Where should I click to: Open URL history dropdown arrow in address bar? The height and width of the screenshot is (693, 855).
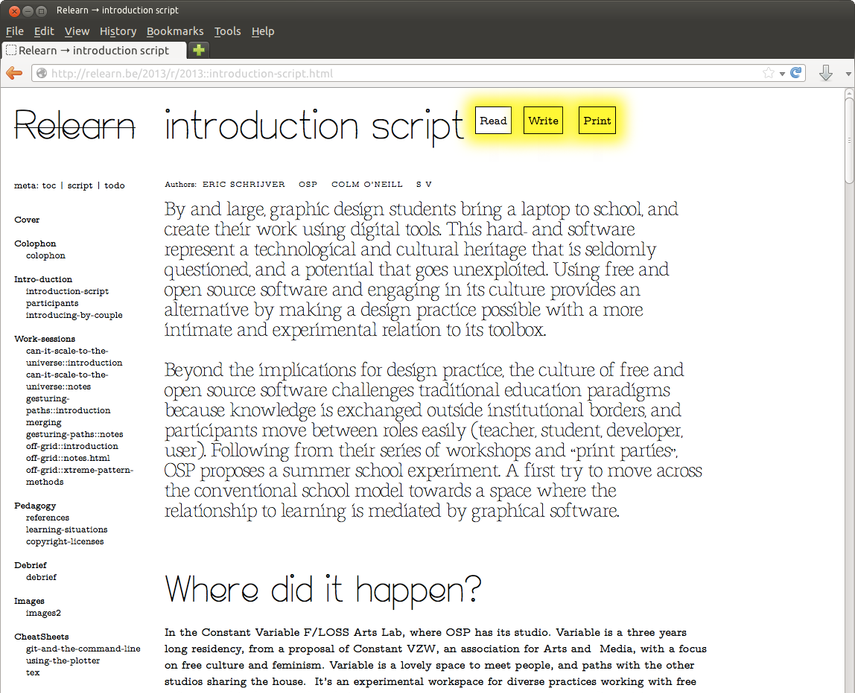point(781,73)
